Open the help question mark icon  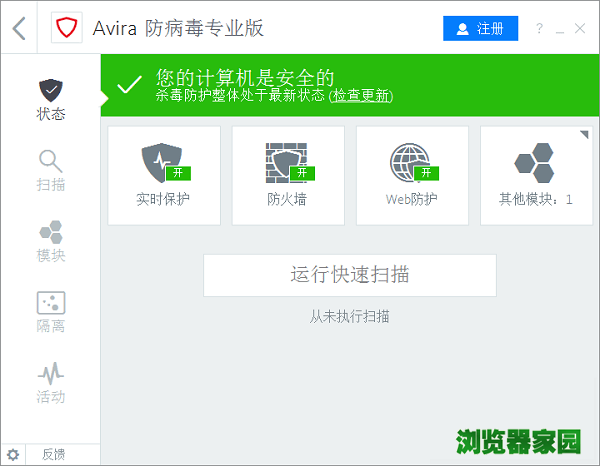[x=540, y=29]
